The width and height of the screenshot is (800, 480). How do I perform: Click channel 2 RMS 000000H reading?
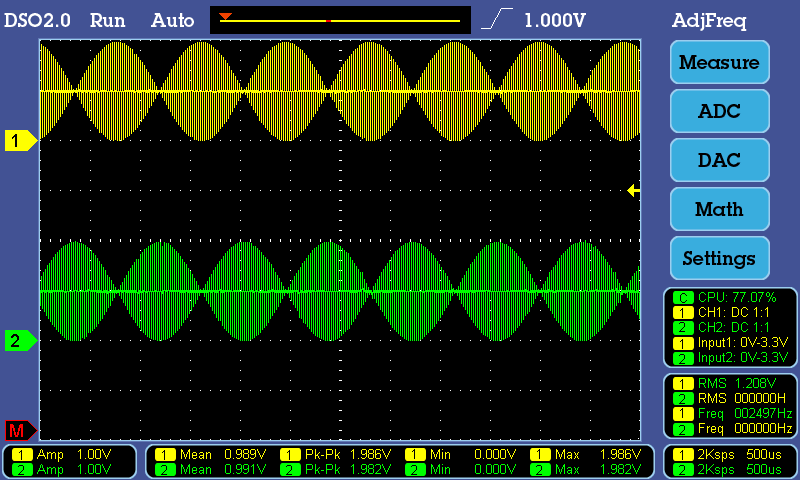[730, 398]
